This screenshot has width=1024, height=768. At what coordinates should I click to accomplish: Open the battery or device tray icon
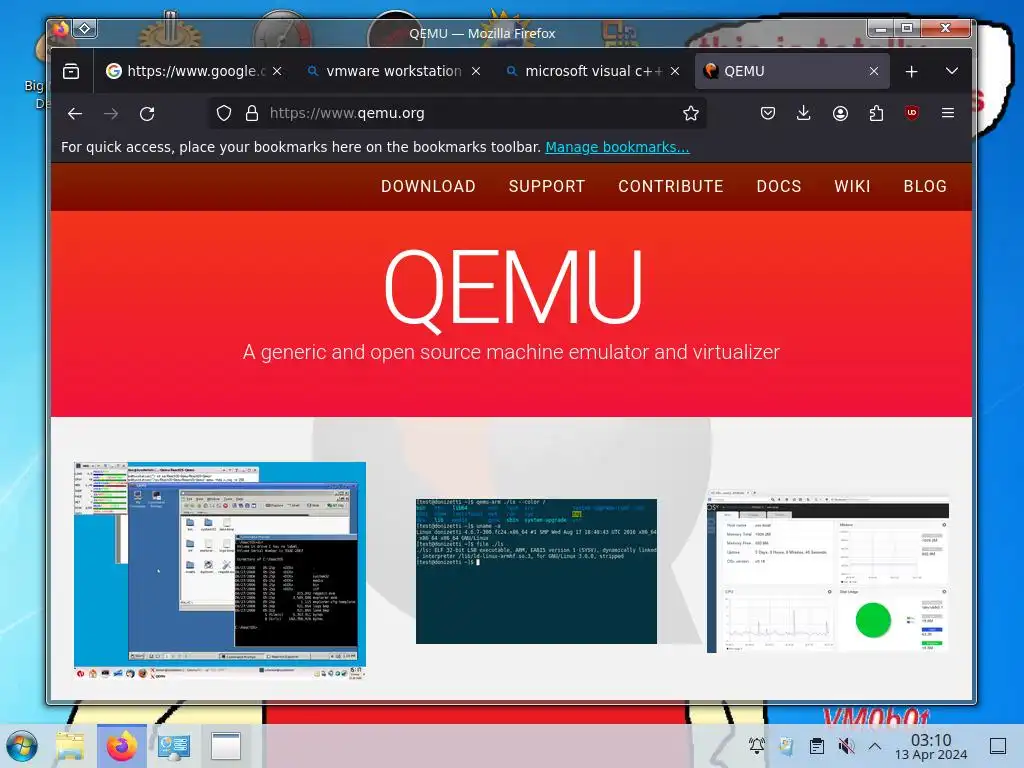coord(786,746)
